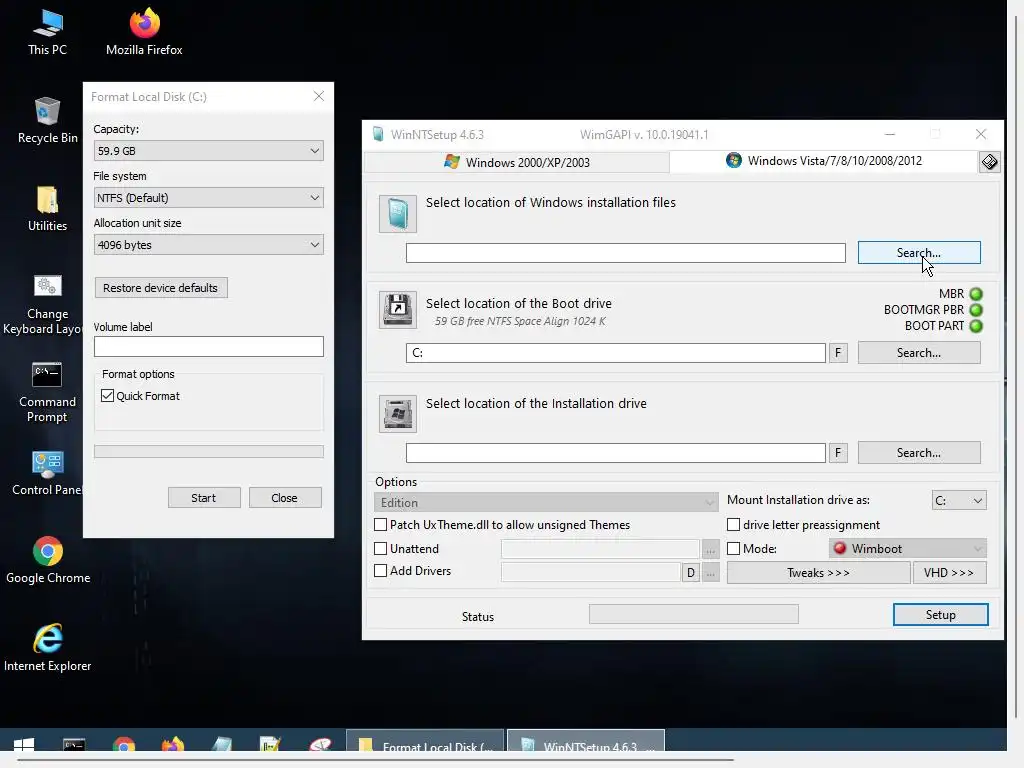Click the Format dialog progress bar

[x=208, y=451]
